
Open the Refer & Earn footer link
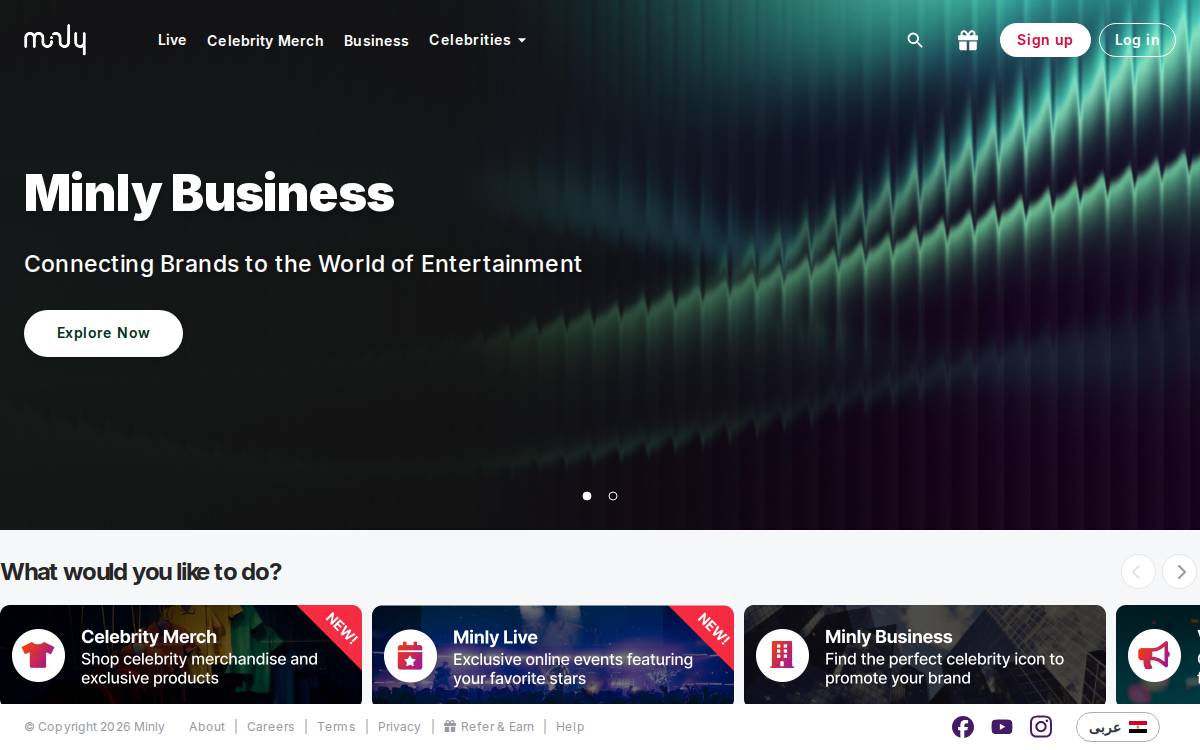pyautogui.click(x=489, y=727)
